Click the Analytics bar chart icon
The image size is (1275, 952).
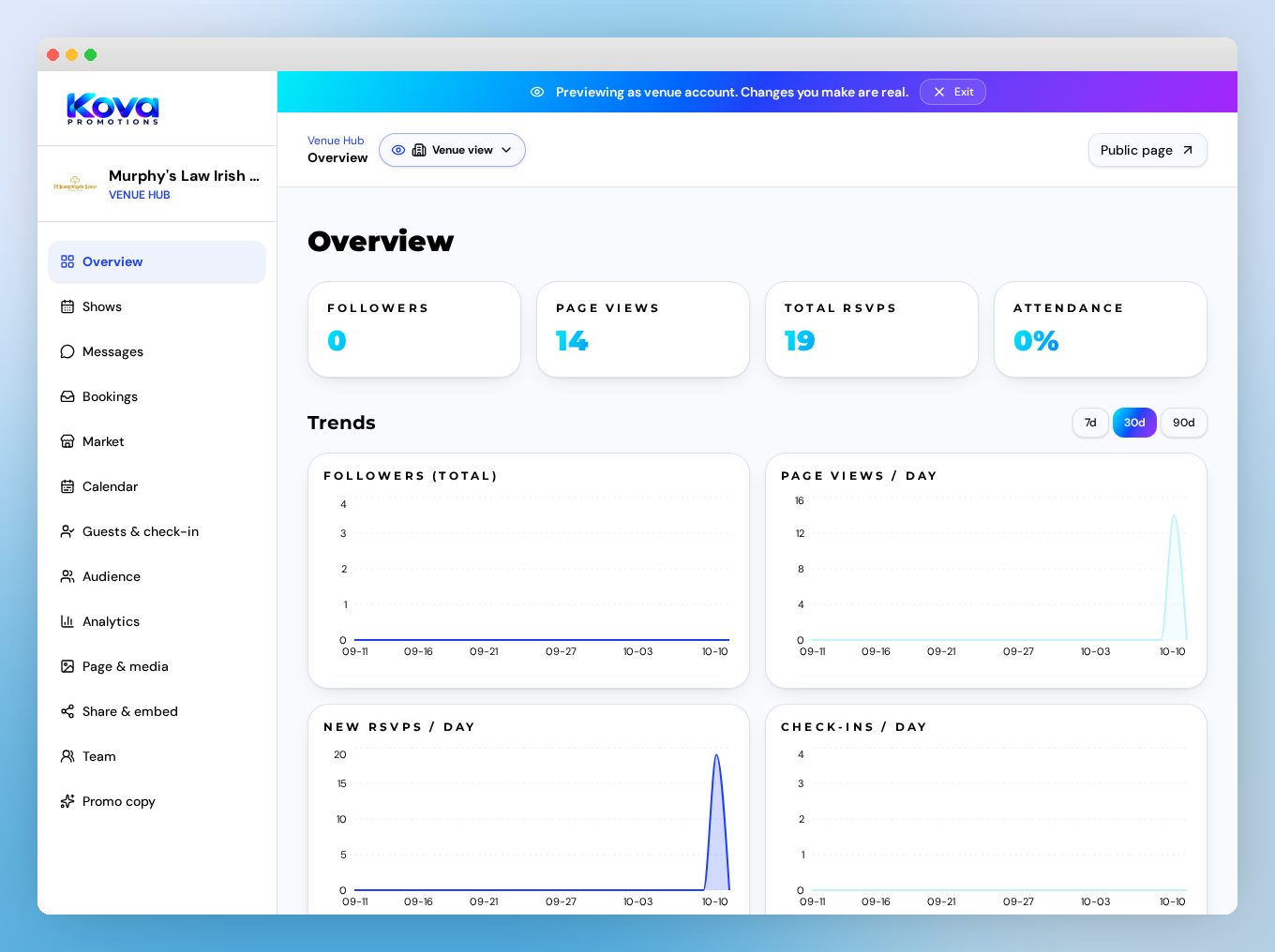[67, 621]
